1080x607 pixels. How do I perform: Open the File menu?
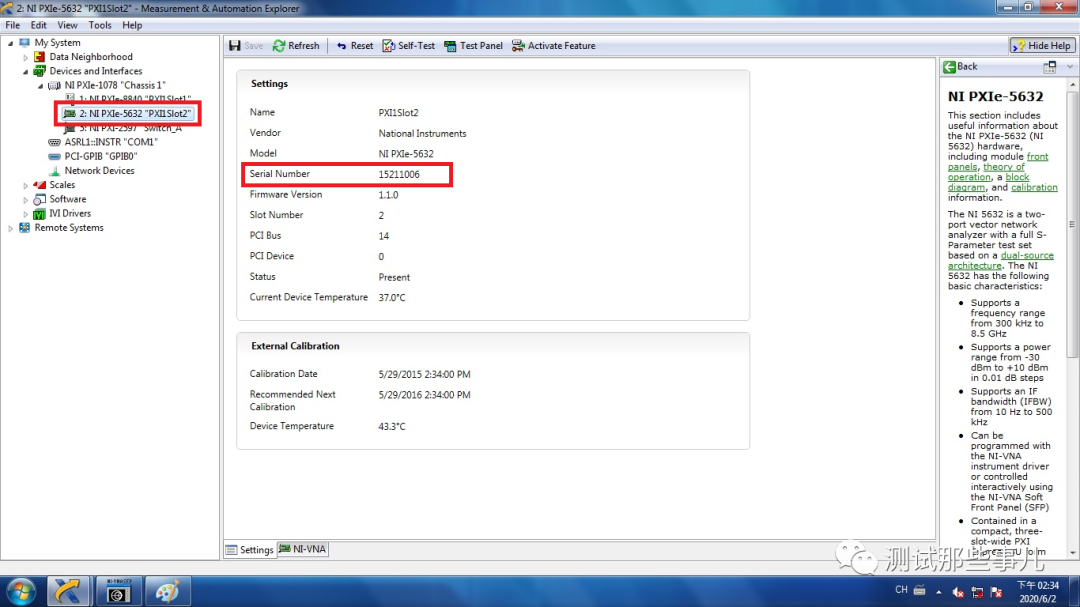[x=12, y=25]
